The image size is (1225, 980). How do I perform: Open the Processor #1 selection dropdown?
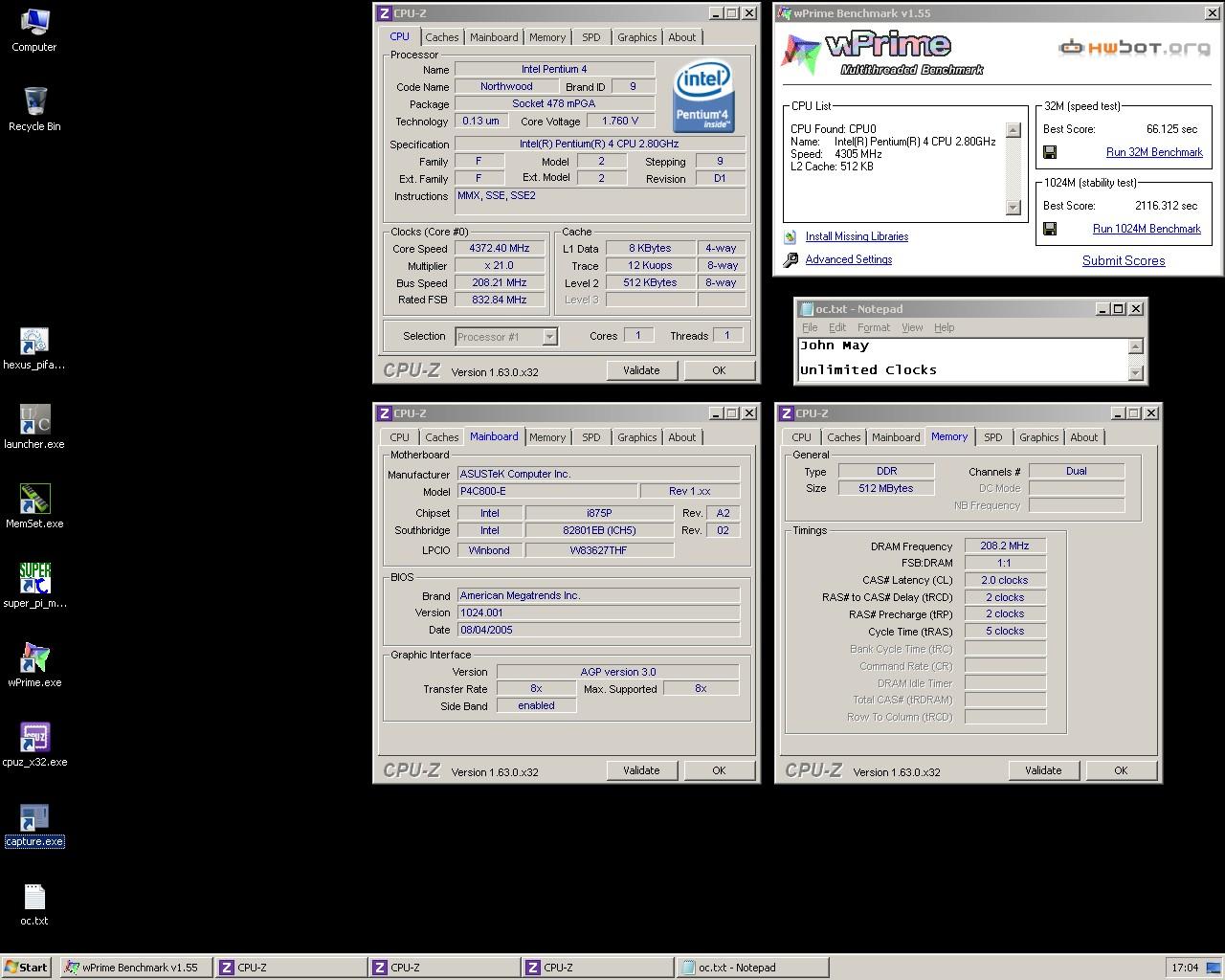click(549, 337)
